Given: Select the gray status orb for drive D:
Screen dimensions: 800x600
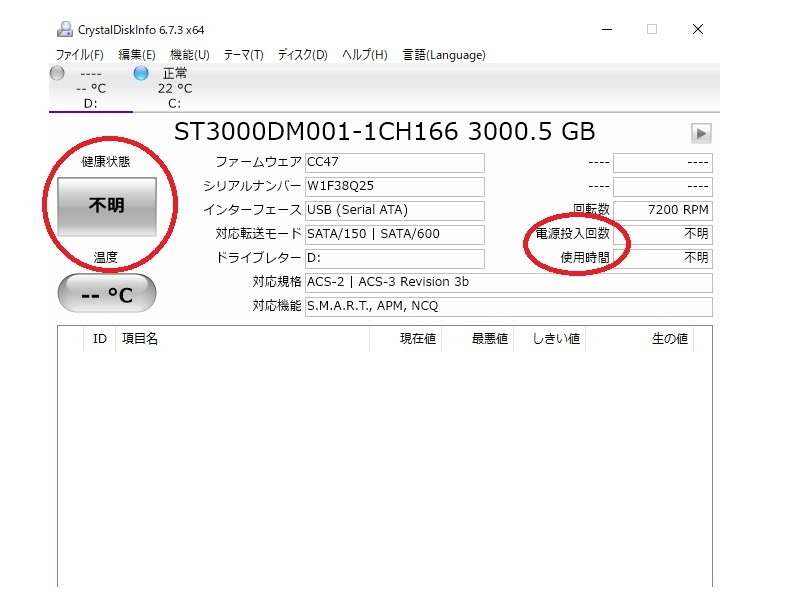Looking at the screenshot, I should coord(57,73).
